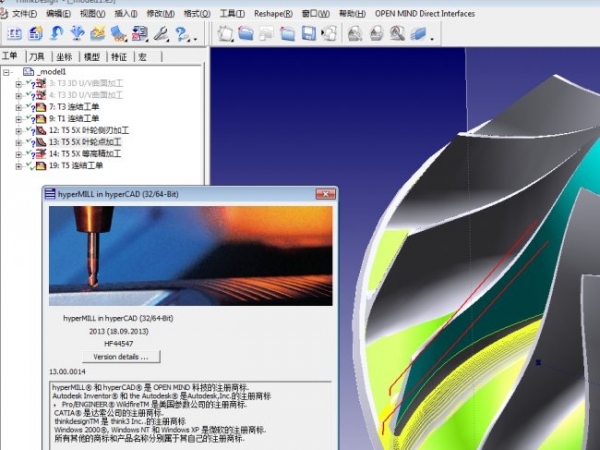Click the save (floppy disk) toolbar icon
The height and width of the screenshot is (450, 600).
tap(307, 34)
